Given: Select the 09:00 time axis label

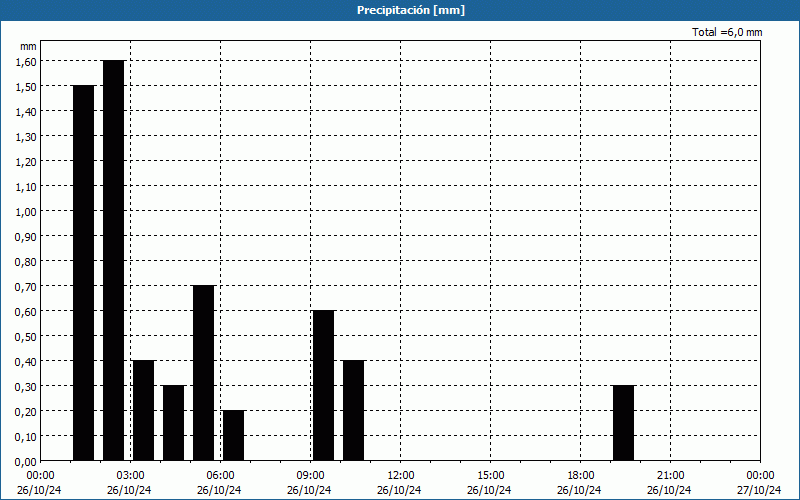Looking at the screenshot, I should click(x=311, y=476).
